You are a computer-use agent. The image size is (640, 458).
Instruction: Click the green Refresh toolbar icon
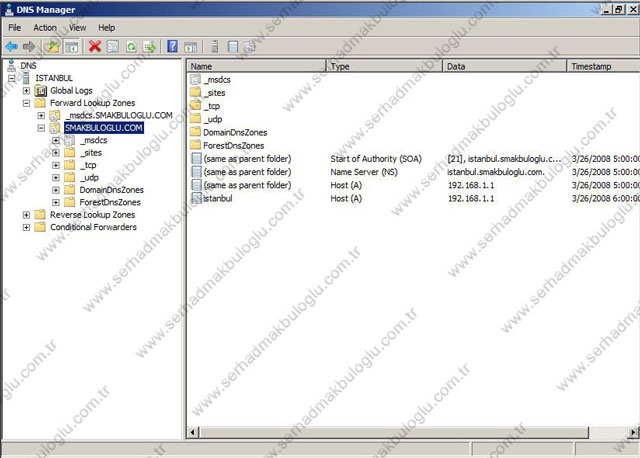click(131, 47)
